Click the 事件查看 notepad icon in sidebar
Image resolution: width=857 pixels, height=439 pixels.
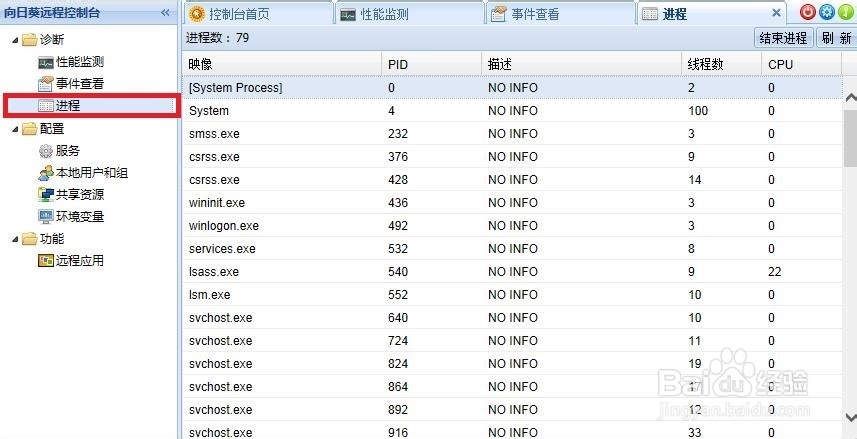click(46, 84)
